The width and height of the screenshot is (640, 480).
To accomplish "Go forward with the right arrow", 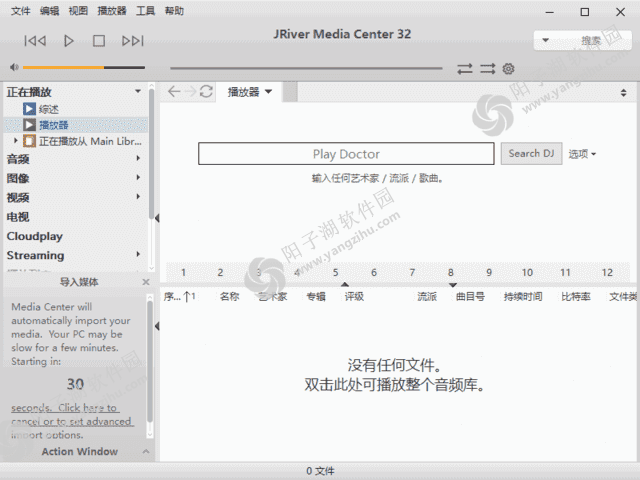I will [x=190, y=91].
